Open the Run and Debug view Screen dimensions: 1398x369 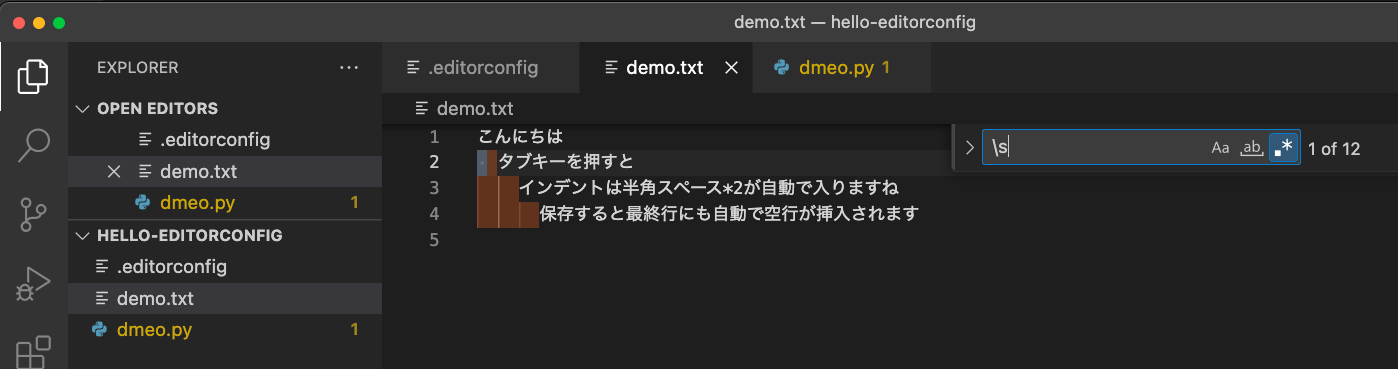[x=33, y=283]
